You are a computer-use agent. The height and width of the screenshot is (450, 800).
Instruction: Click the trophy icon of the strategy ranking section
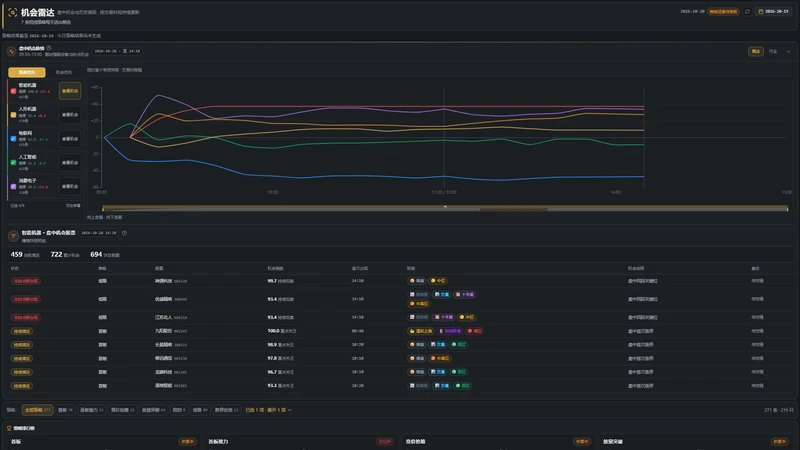point(9,428)
